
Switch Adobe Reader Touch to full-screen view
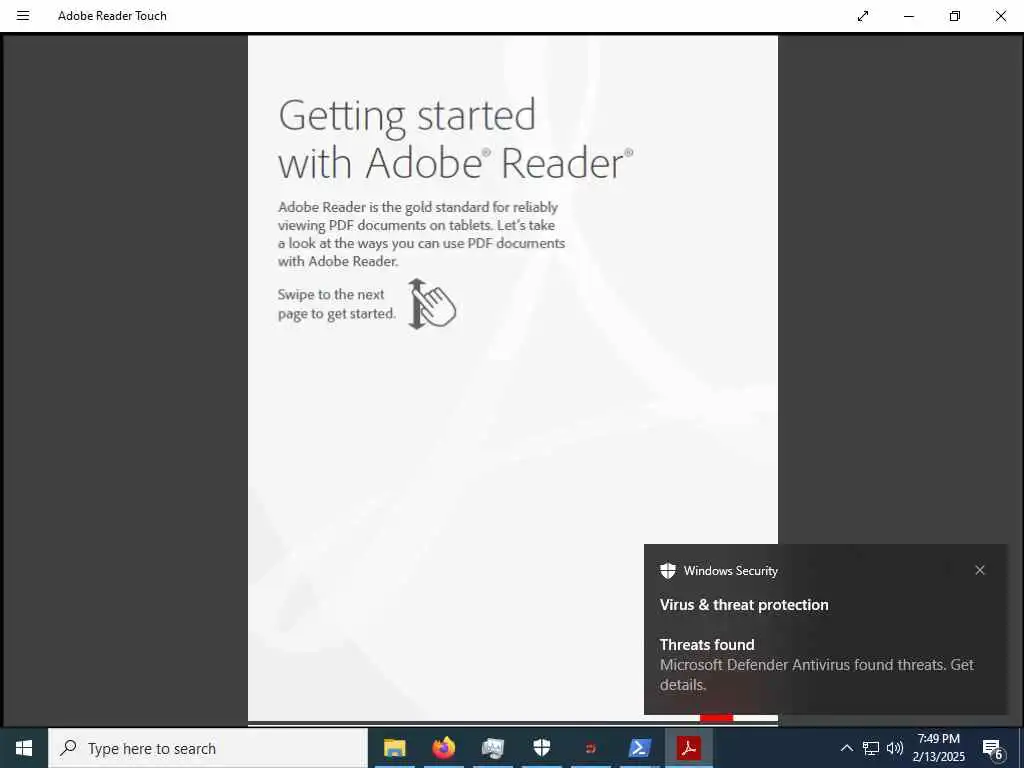click(x=863, y=16)
